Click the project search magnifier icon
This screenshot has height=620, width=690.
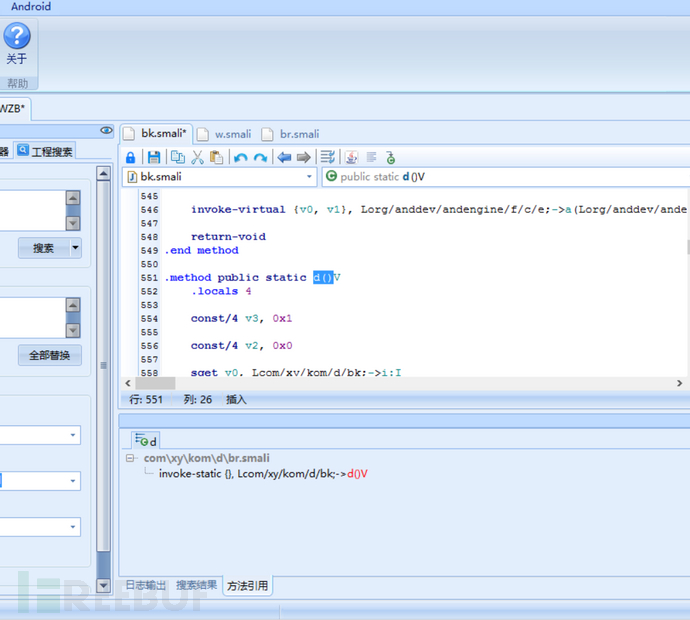coord(23,150)
